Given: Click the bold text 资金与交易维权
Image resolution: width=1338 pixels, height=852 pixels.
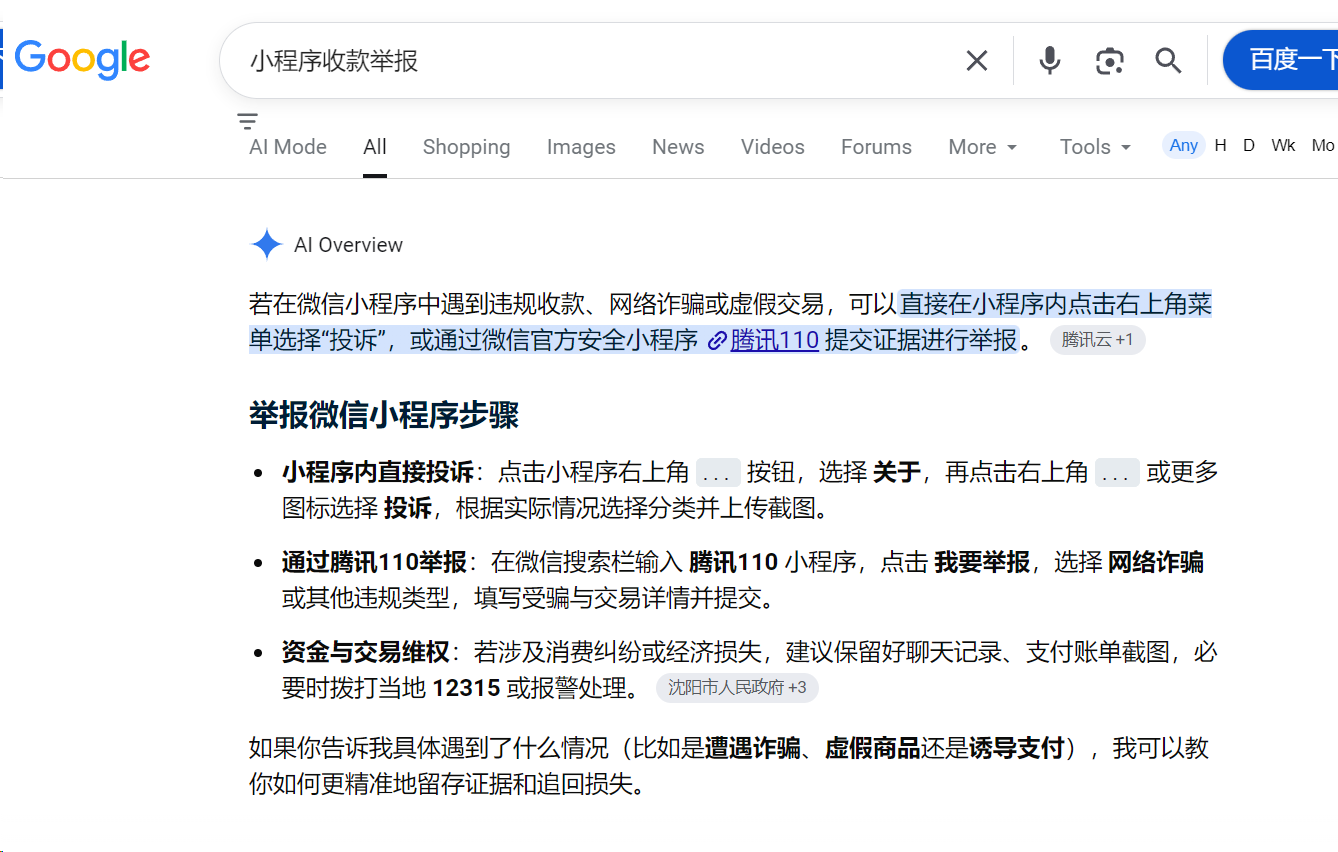Looking at the screenshot, I should (366, 653).
